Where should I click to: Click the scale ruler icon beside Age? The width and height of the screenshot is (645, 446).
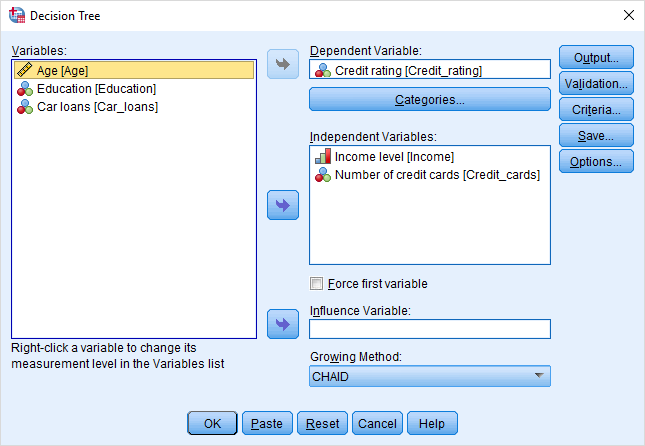24,71
